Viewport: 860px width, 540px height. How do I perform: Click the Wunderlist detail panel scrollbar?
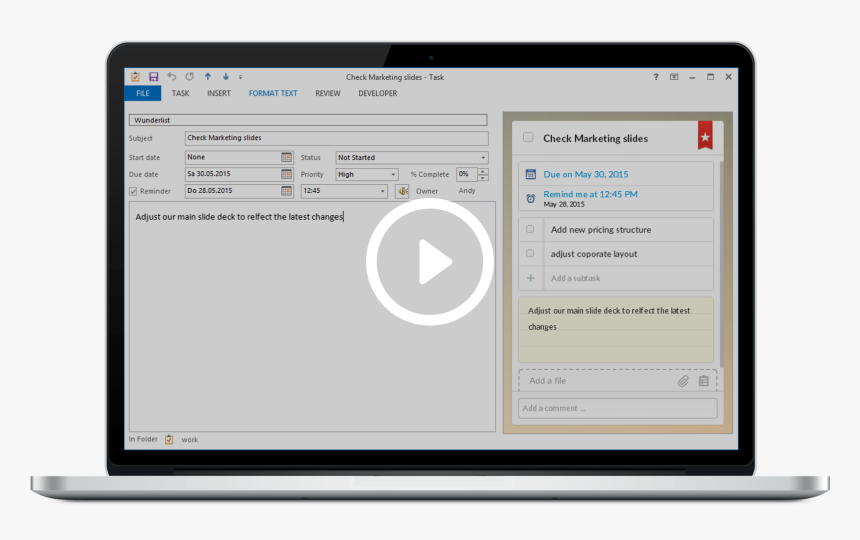721,264
